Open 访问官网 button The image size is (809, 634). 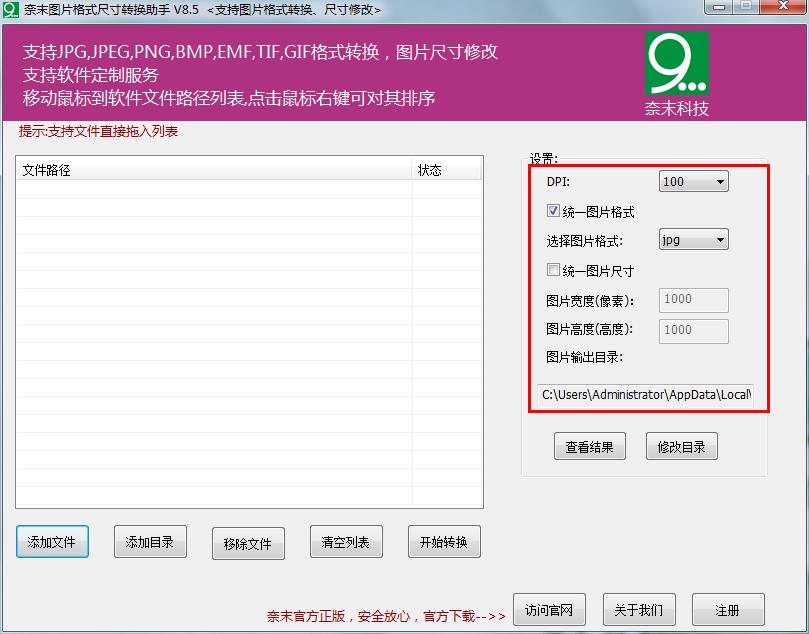(549, 610)
